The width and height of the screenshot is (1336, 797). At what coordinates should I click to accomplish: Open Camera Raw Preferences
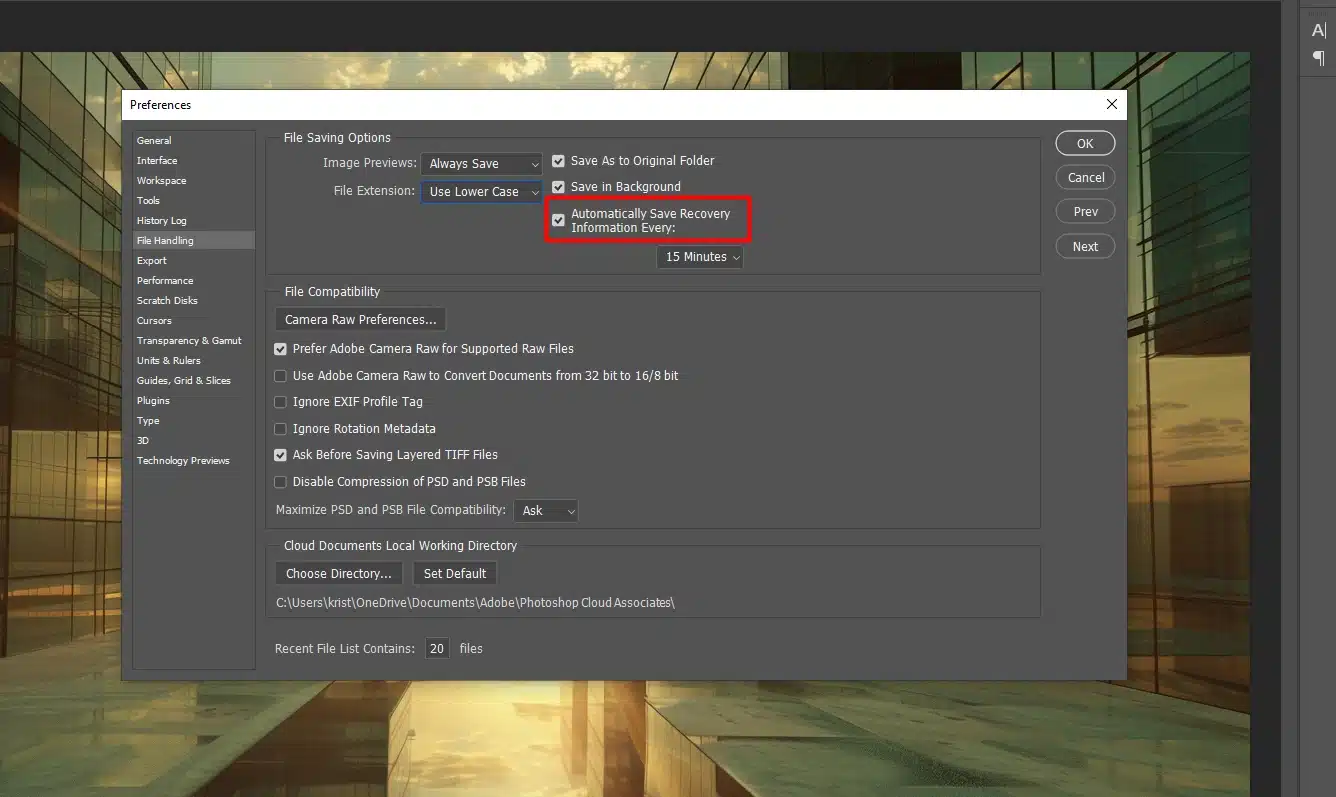(359, 319)
